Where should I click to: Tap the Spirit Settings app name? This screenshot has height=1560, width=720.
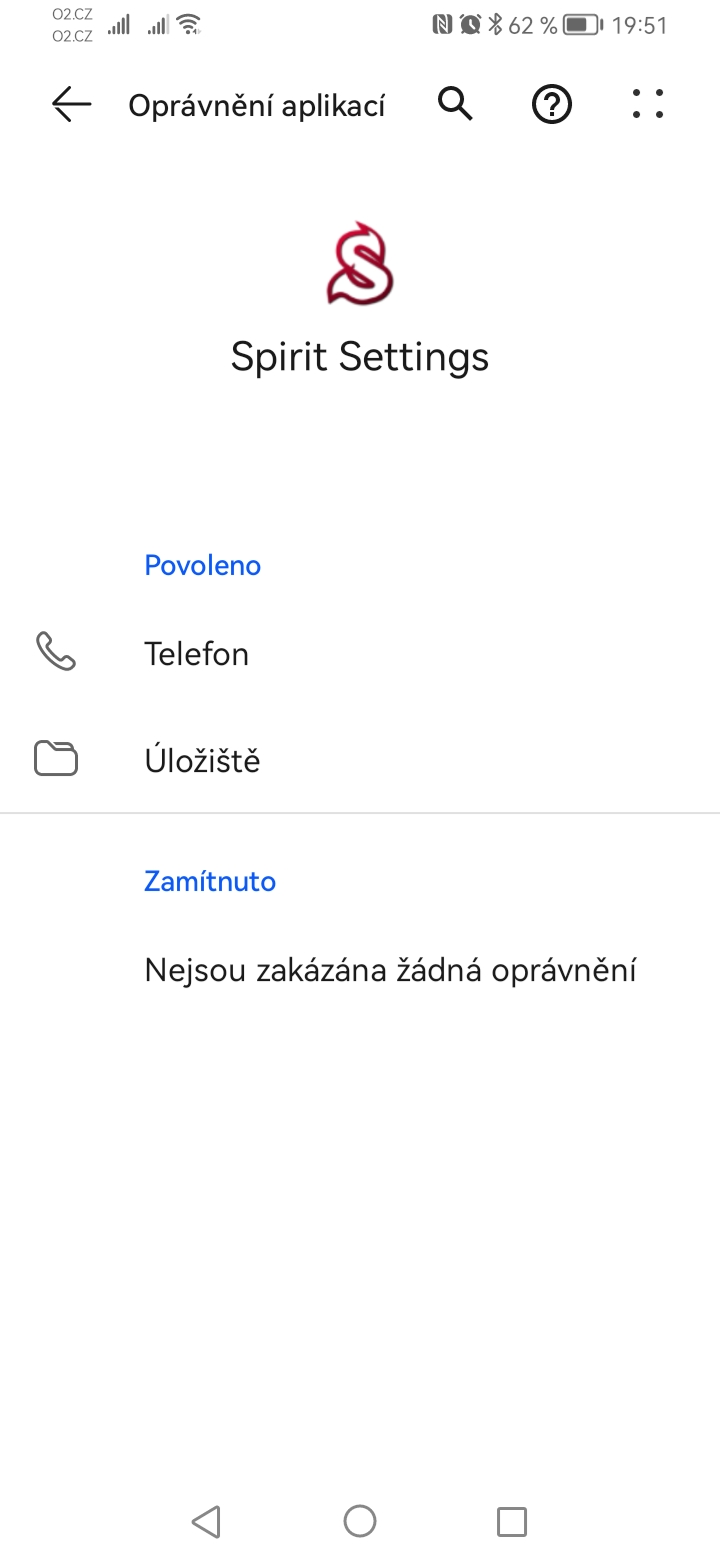[360, 357]
